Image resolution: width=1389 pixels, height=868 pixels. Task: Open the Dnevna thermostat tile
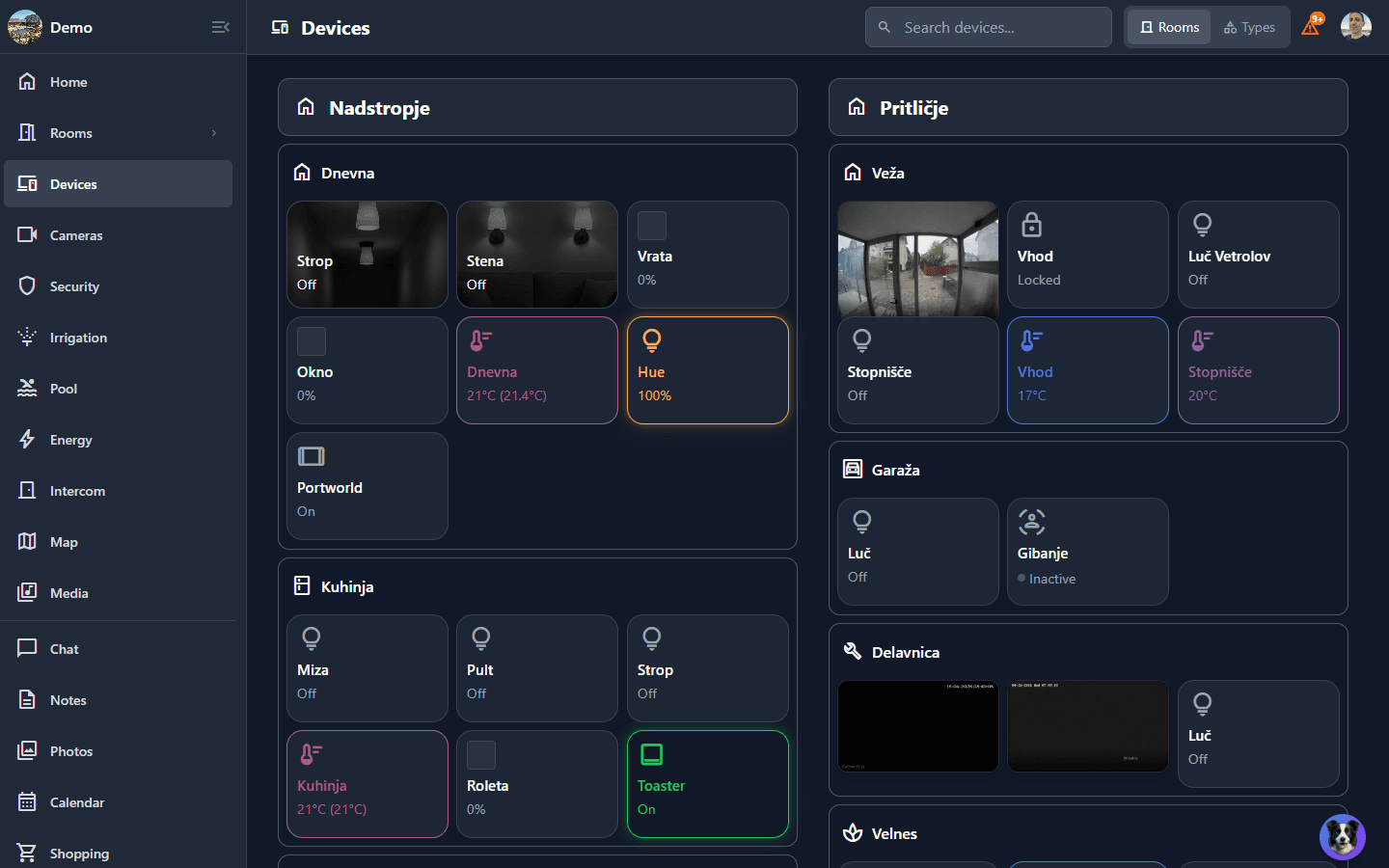pyautogui.click(x=537, y=370)
